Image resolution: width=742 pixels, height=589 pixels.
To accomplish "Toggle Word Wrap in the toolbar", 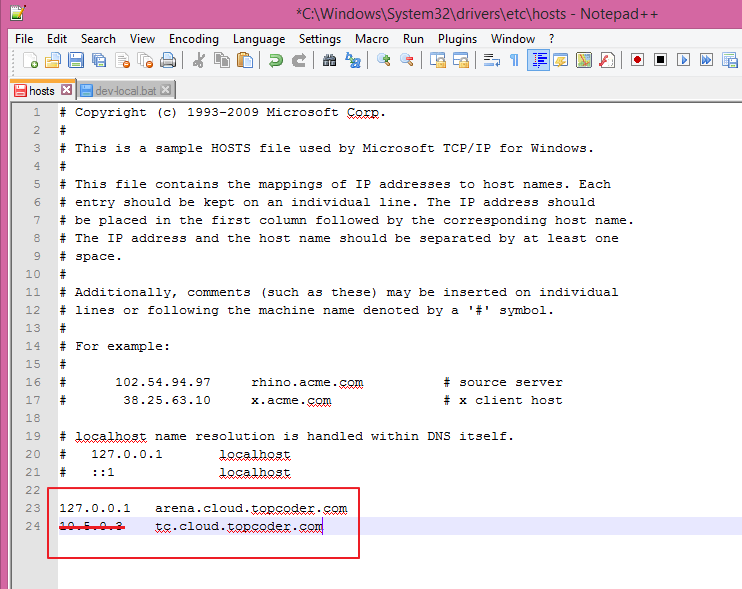I will point(491,60).
